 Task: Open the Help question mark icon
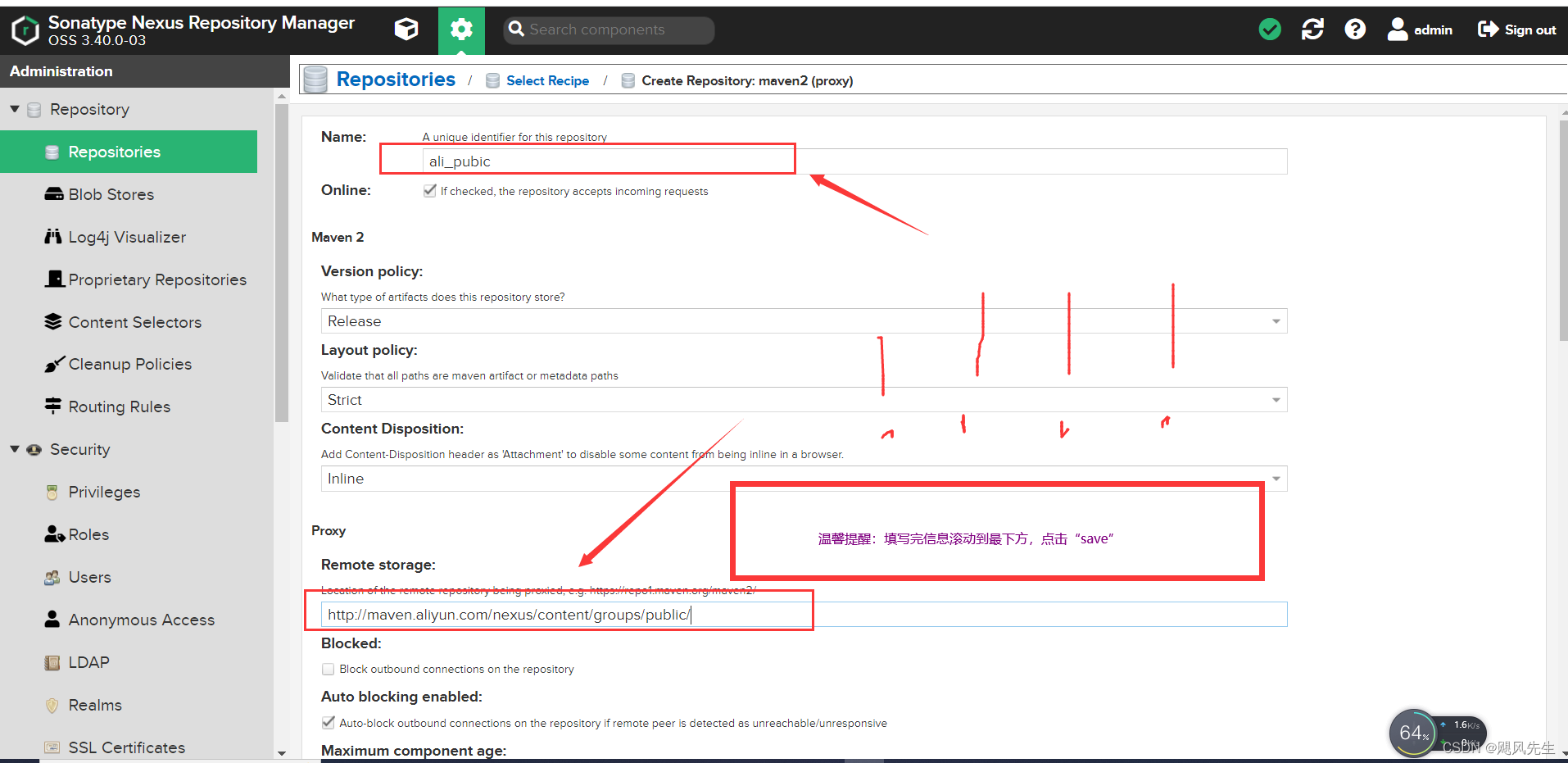1355,30
